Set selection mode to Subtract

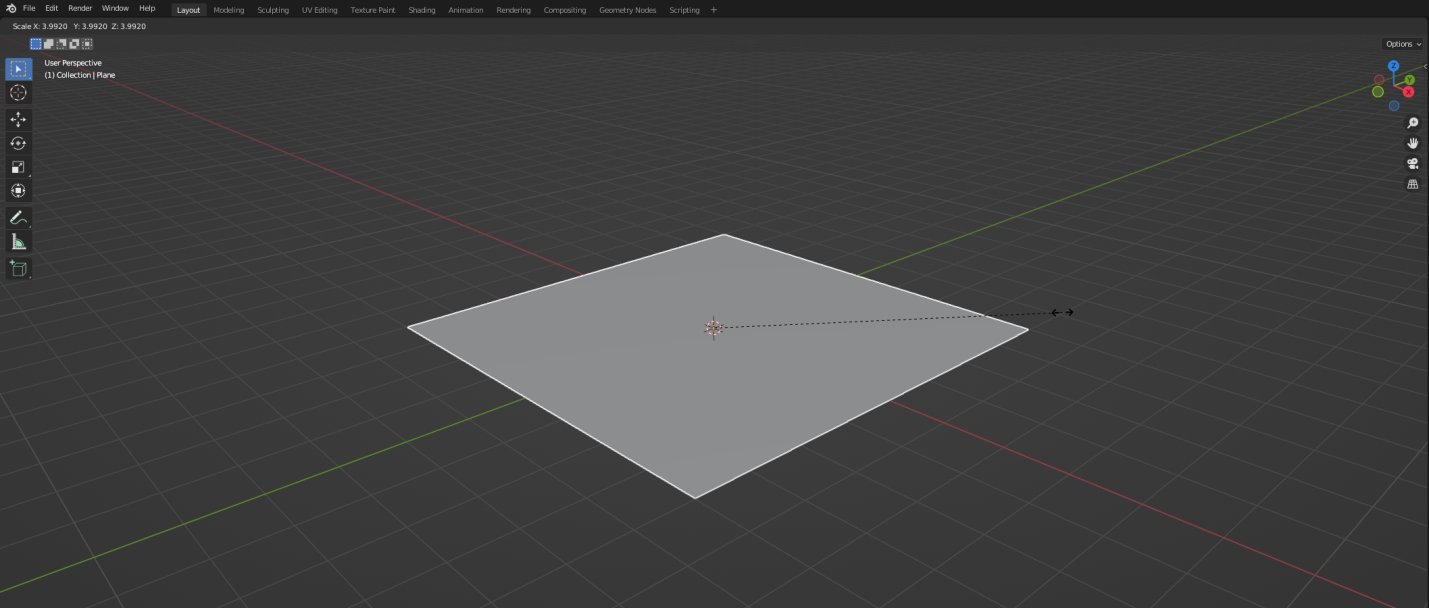click(61, 44)
